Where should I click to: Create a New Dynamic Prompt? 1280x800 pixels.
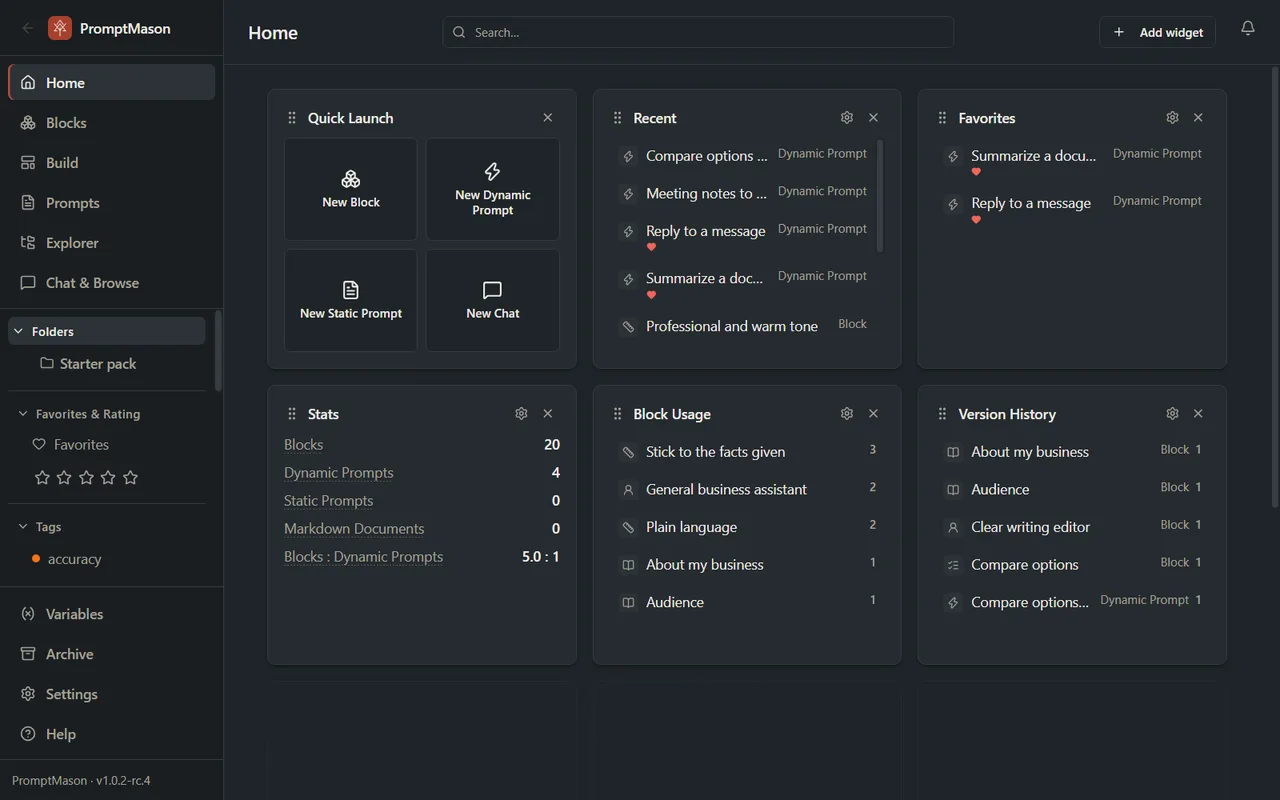coord(493,189)
